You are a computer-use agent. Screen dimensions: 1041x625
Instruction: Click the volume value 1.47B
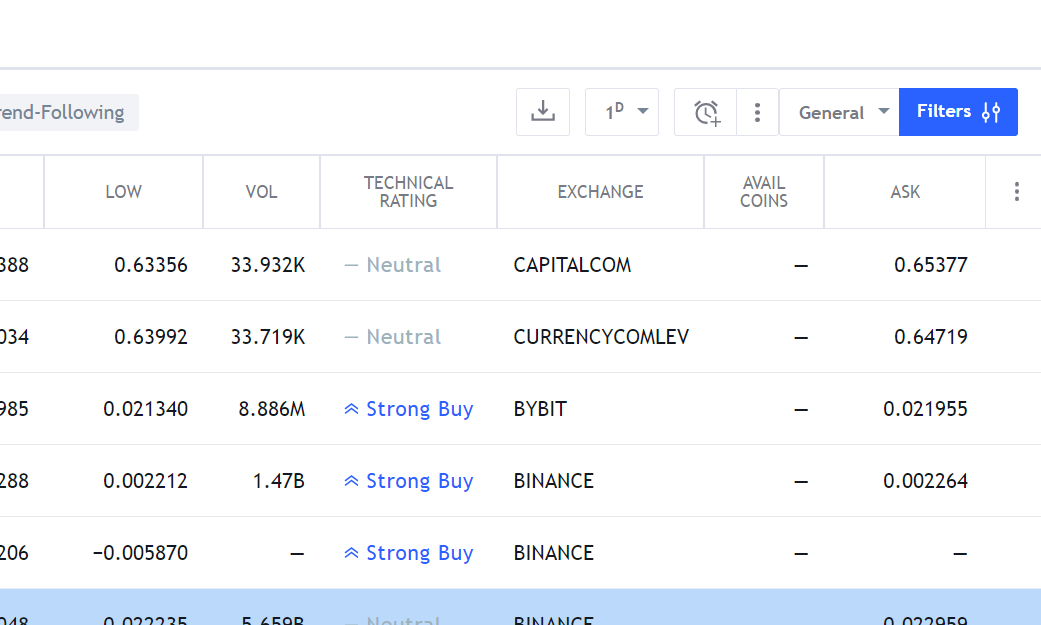coord(278,481)
